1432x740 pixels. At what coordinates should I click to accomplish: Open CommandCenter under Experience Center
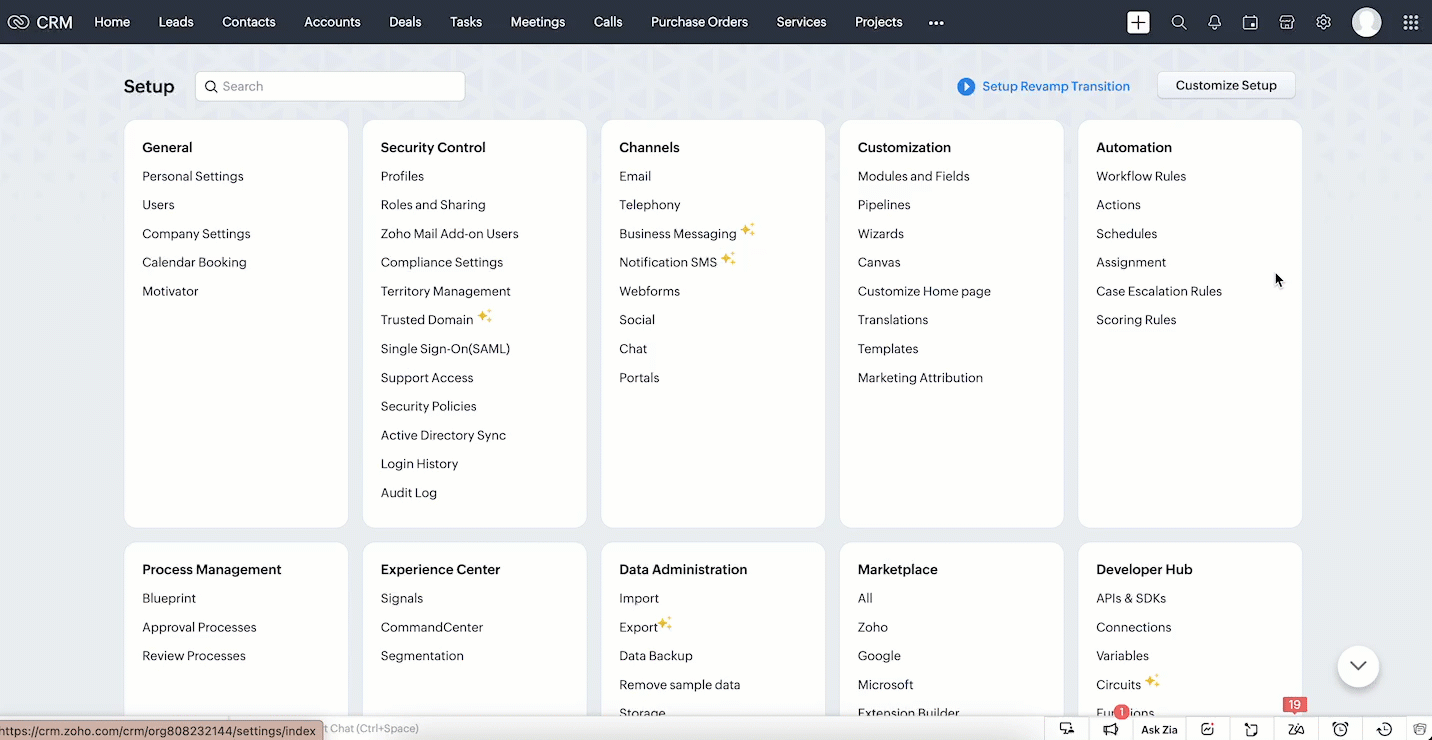point(432,627)
